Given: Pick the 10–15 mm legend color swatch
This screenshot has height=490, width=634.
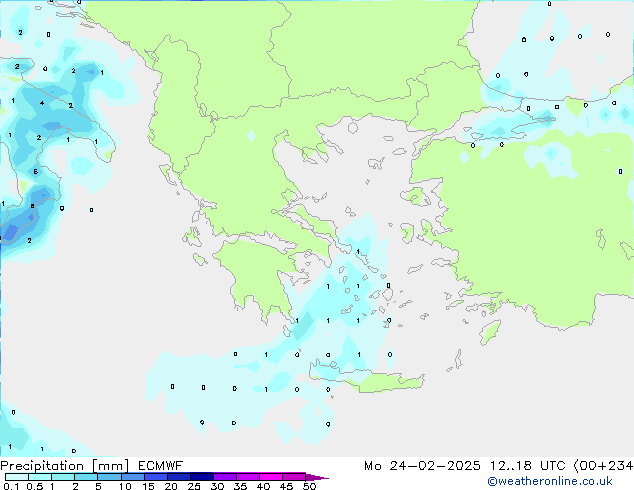Looking at the screenshot, I should [x=132, y=477].
